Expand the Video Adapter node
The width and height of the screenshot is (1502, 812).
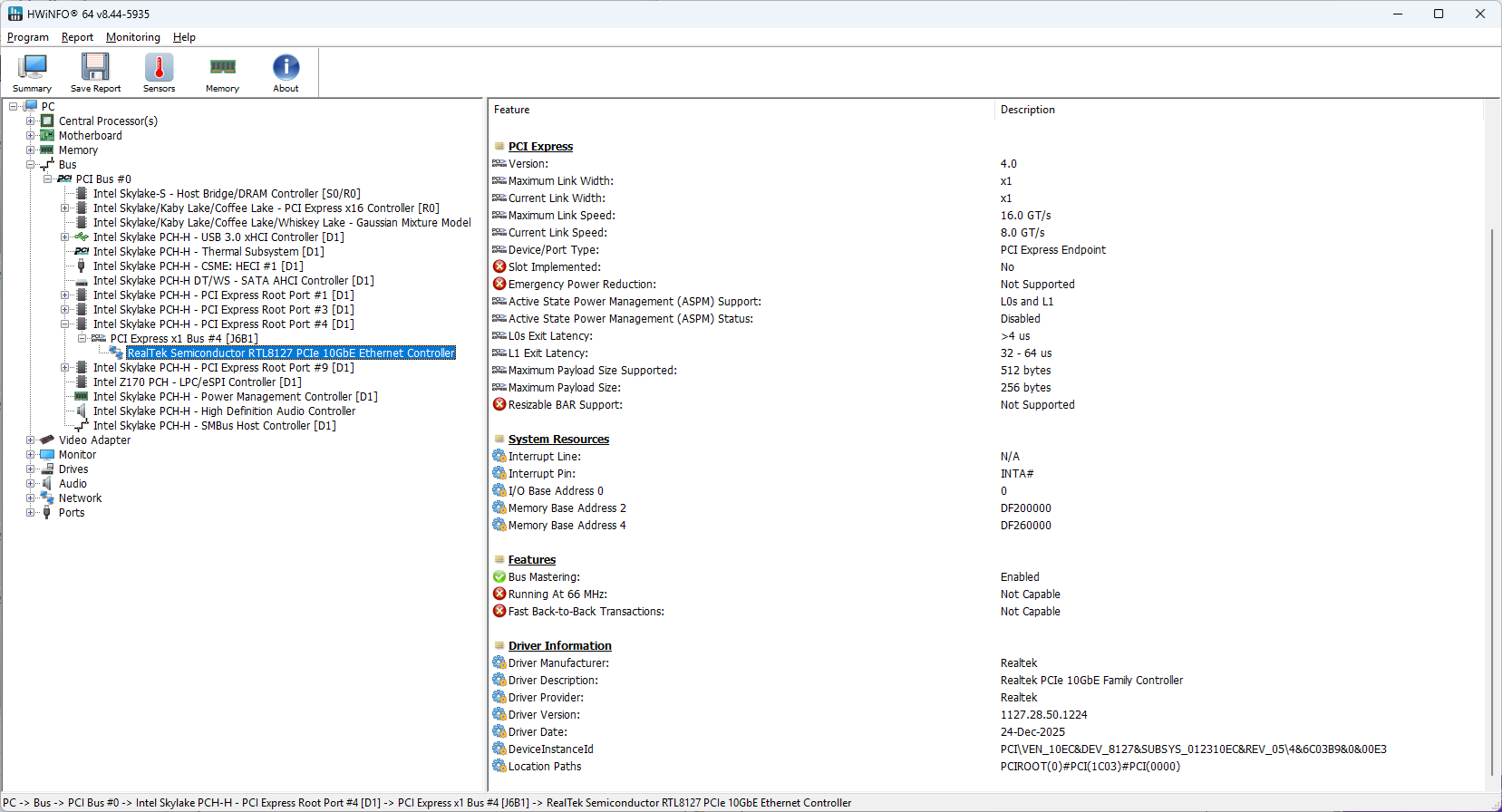coord(31,440)
